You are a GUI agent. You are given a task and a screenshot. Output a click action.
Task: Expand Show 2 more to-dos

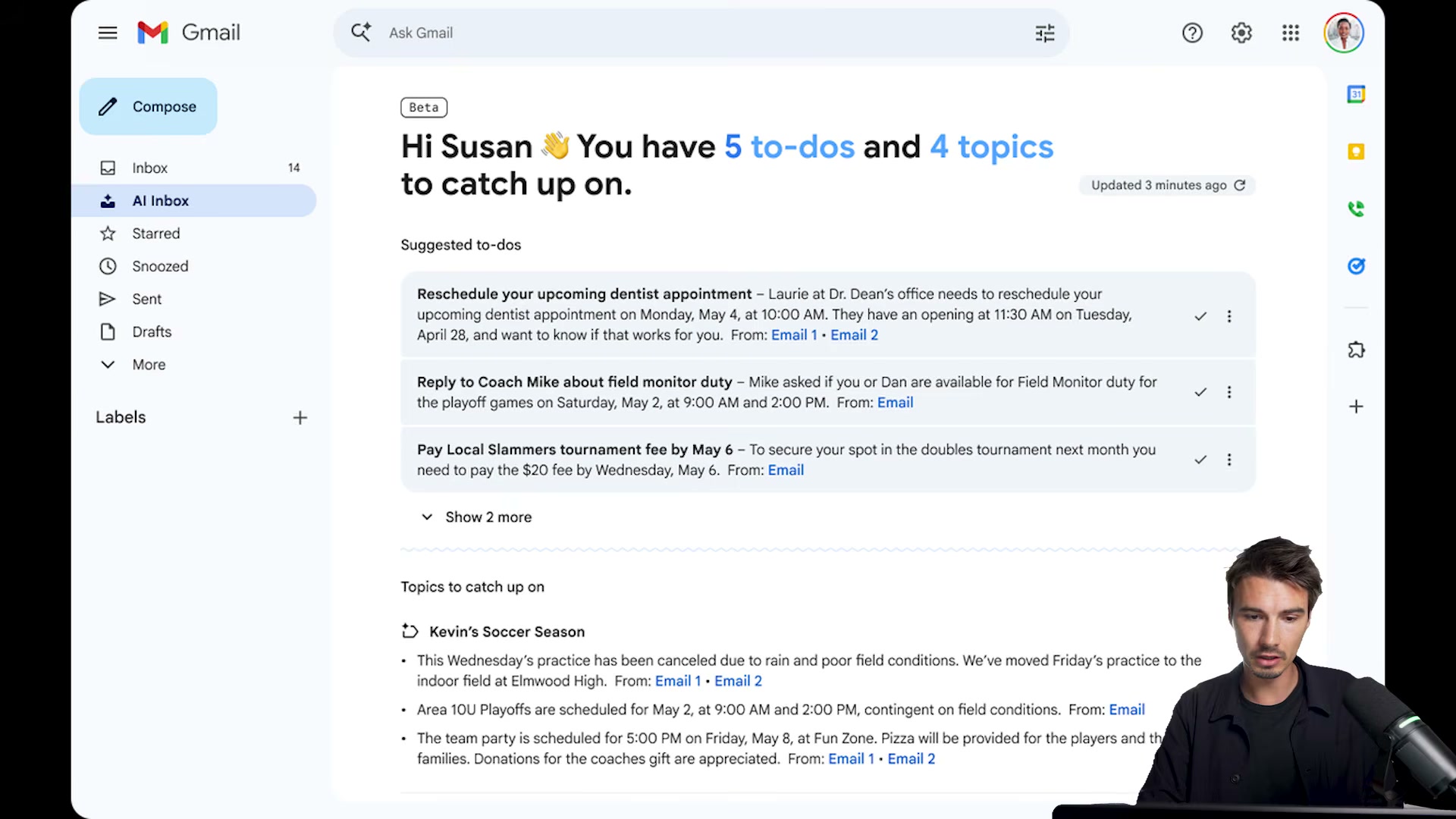[x=476, y=517]
